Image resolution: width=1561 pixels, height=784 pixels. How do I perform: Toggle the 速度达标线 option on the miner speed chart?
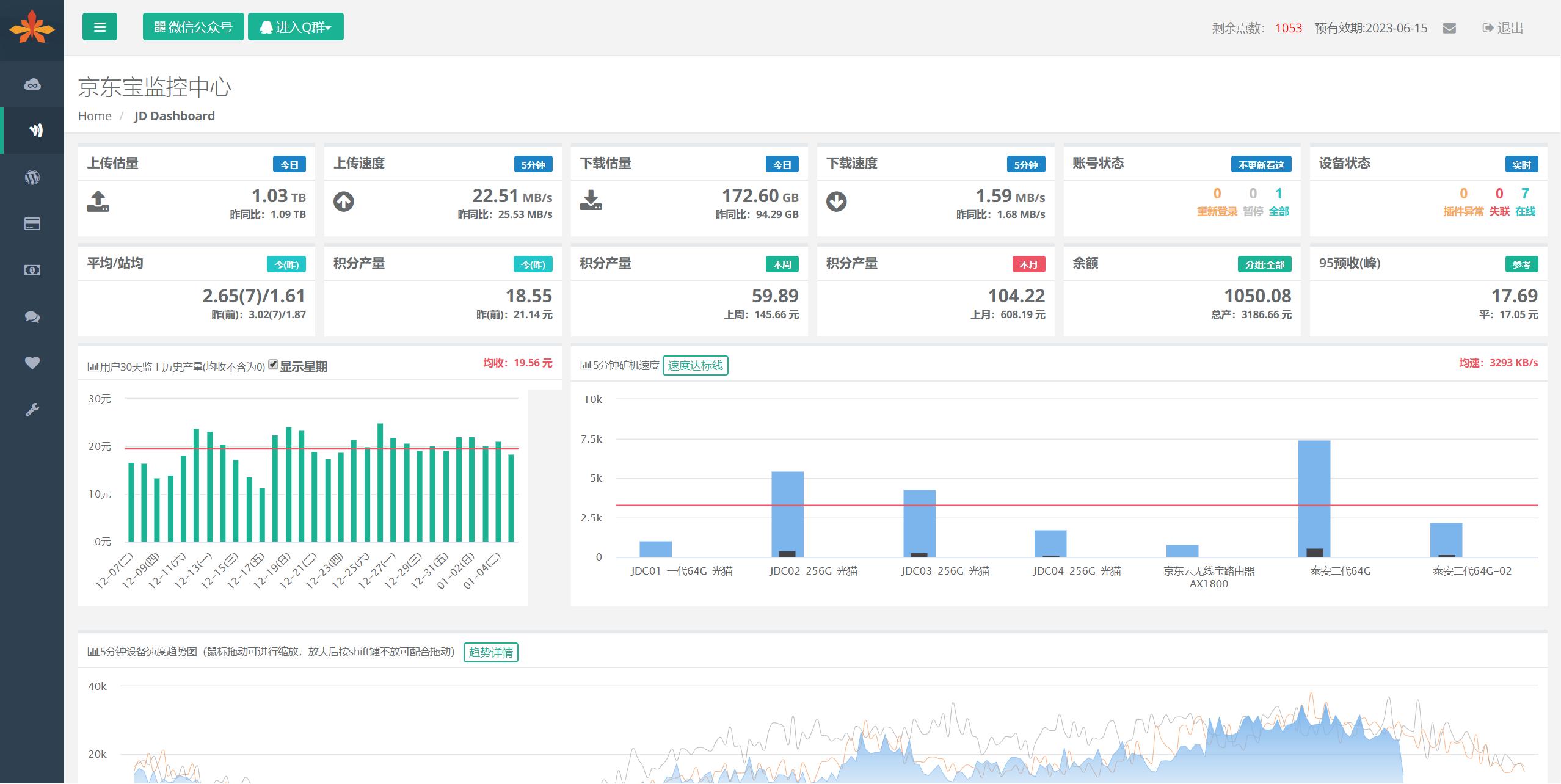[x=695, y=366]
